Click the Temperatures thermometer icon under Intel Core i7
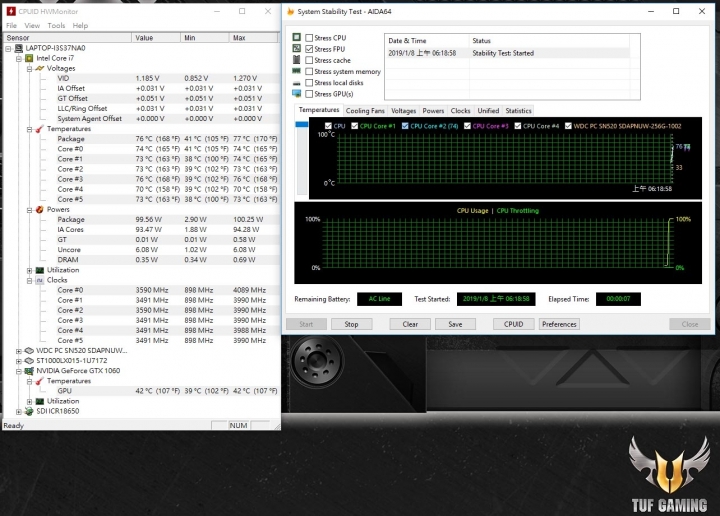Viewport: 720px width, 516px height. tap(39, 129)
